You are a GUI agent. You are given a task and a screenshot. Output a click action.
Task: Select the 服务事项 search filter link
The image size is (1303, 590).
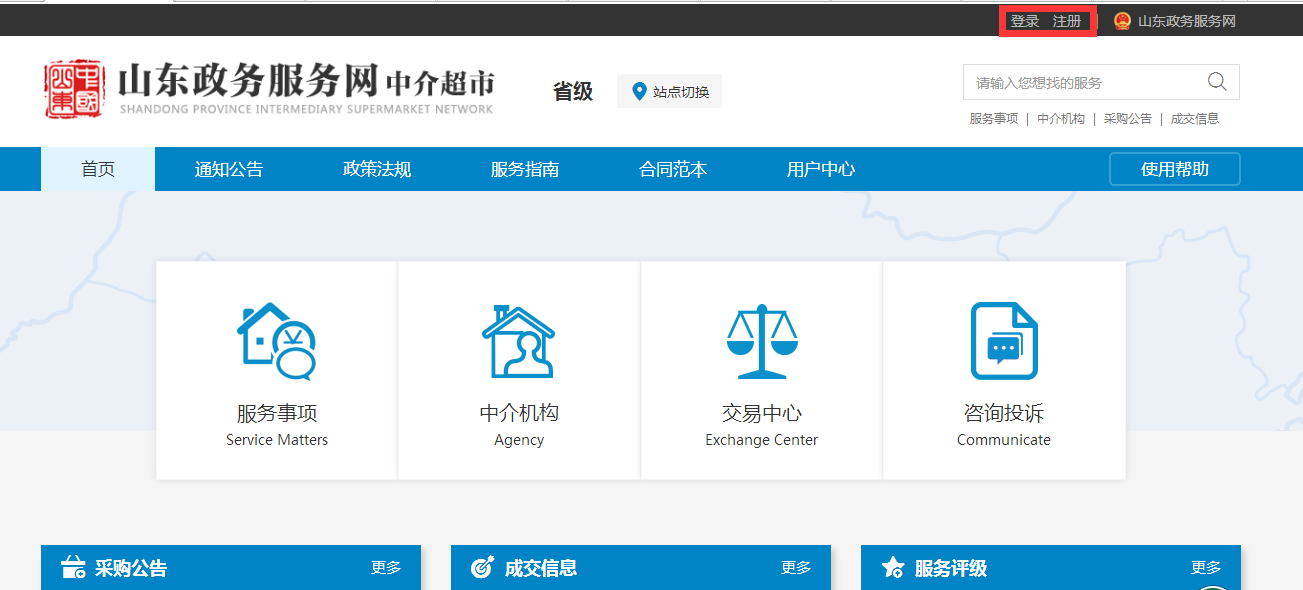coord(994,118)
